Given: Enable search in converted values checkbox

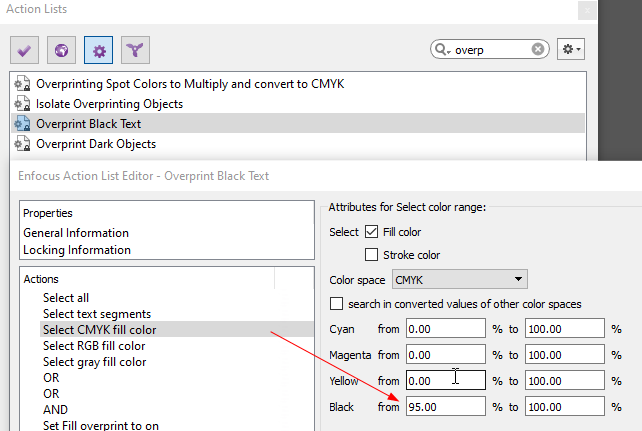Looking at the screenshot, I should [x=336, y=304].
